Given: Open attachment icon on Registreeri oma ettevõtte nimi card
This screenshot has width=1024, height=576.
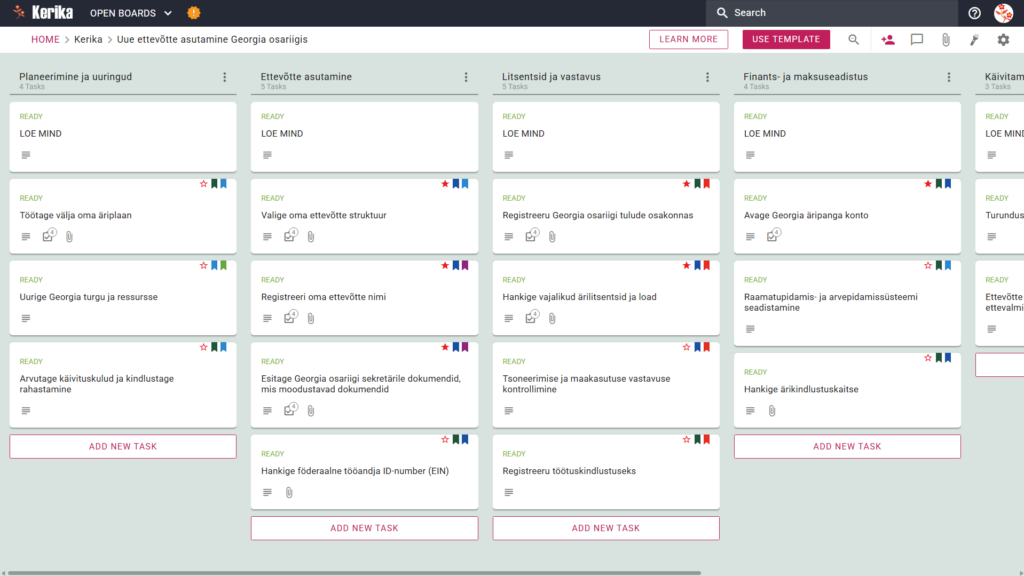Looking at the screenshot, I should (x=311, y=318).
